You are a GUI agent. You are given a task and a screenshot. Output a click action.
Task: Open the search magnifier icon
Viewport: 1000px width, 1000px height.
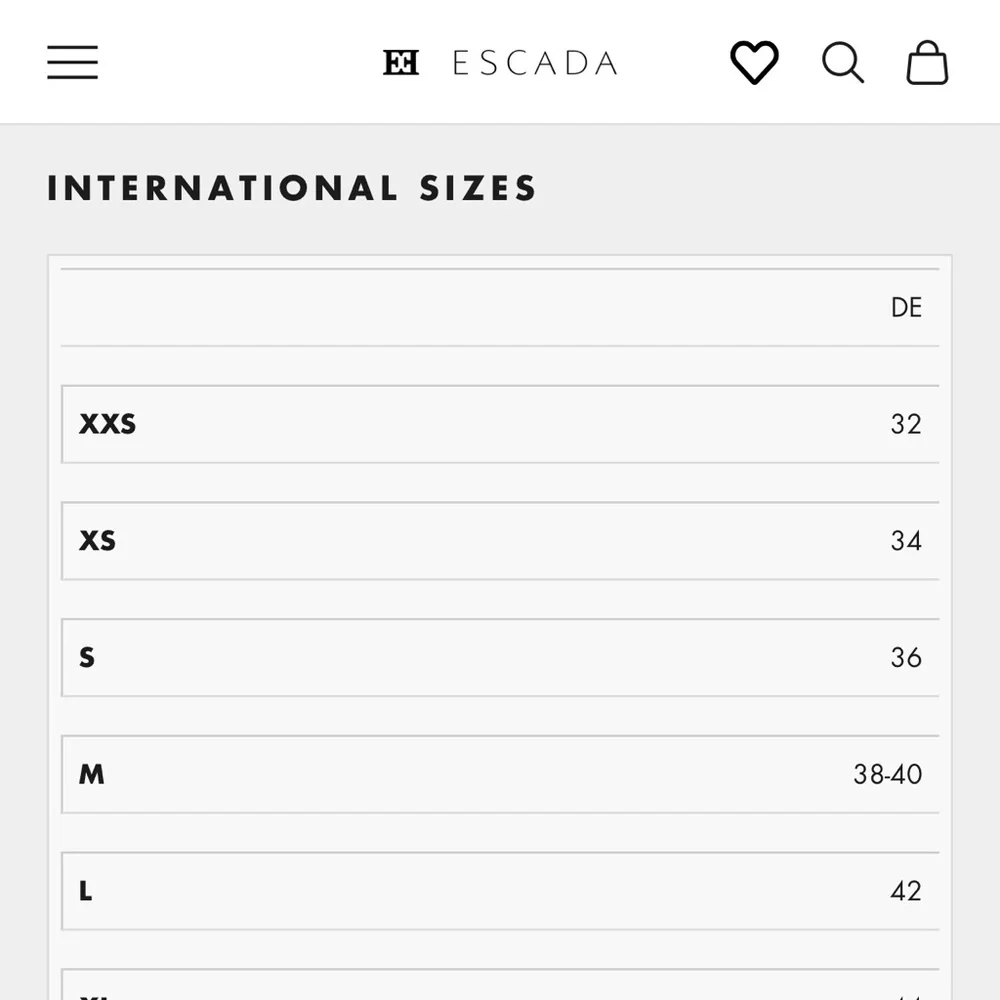click(842, 62)
